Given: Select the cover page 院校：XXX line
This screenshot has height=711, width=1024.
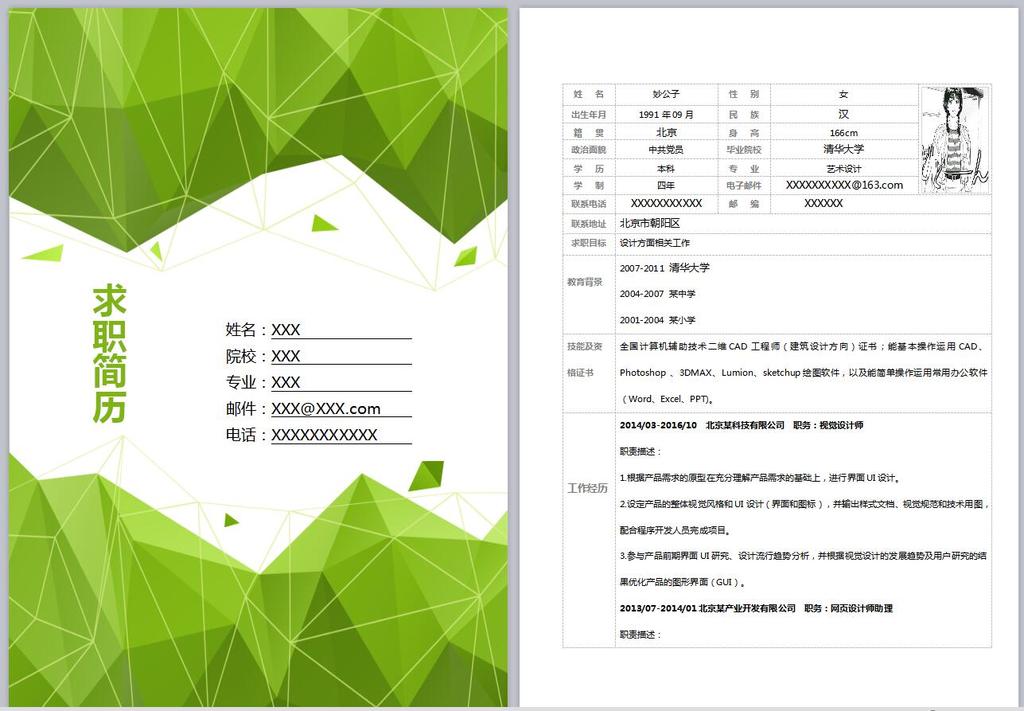Looking at the screenshot, I should pos(318,356).
